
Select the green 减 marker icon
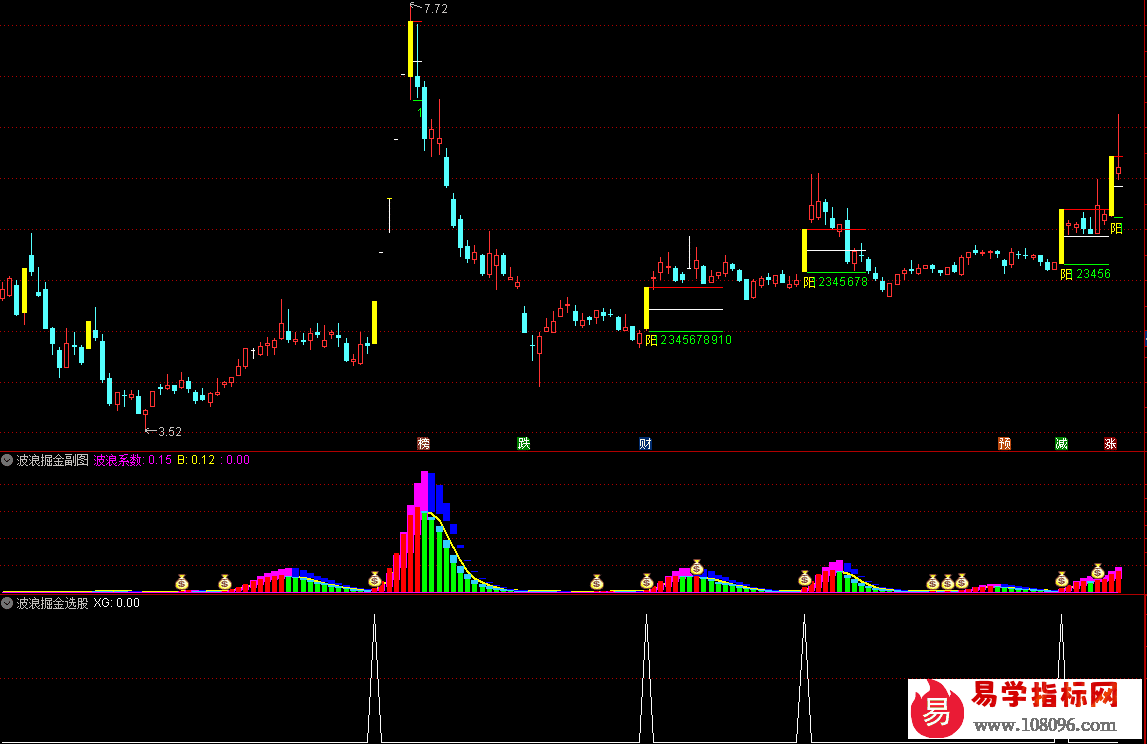point(1061,443)
